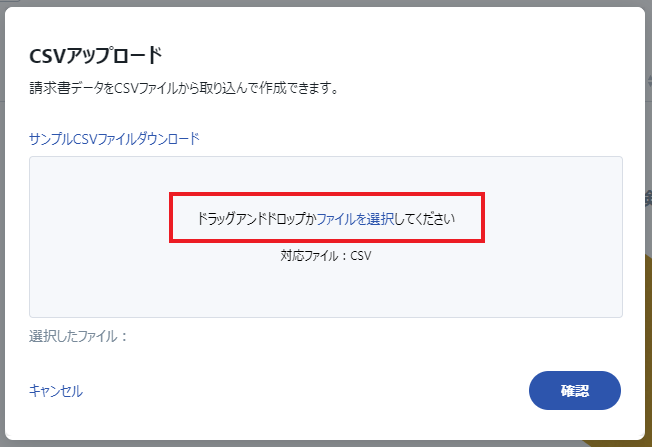Open file picker via ファイルを選択 link
Viewport: 652px width, 447px height.
[355, 219]
